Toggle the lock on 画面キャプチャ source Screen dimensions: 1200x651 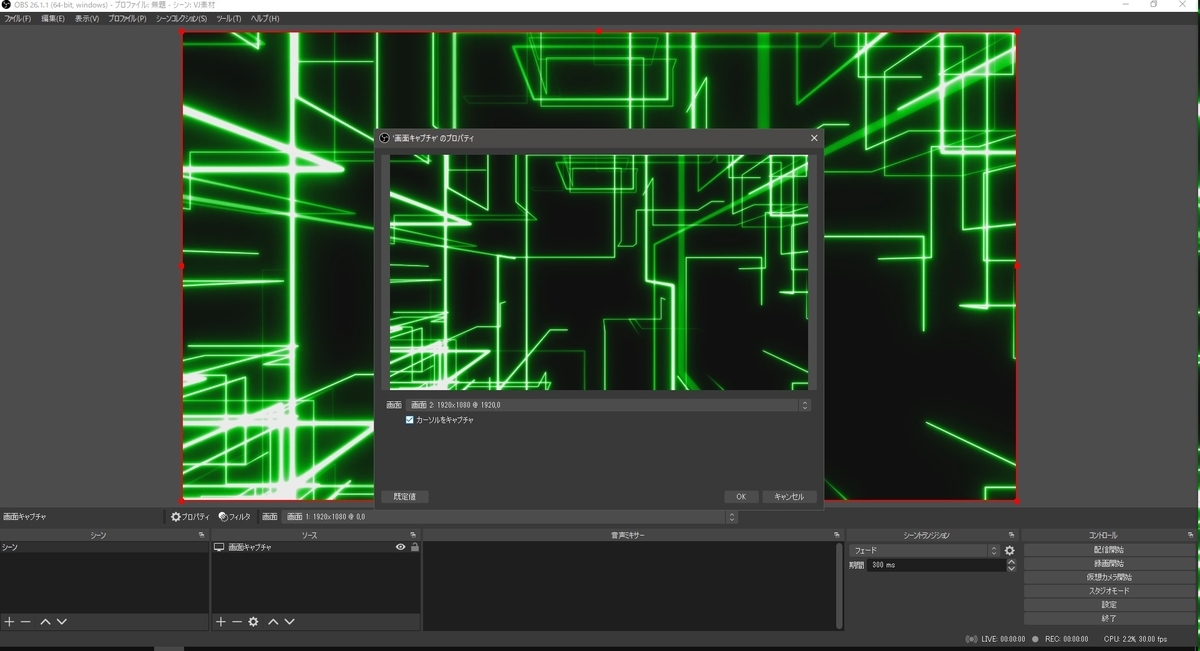415,548
